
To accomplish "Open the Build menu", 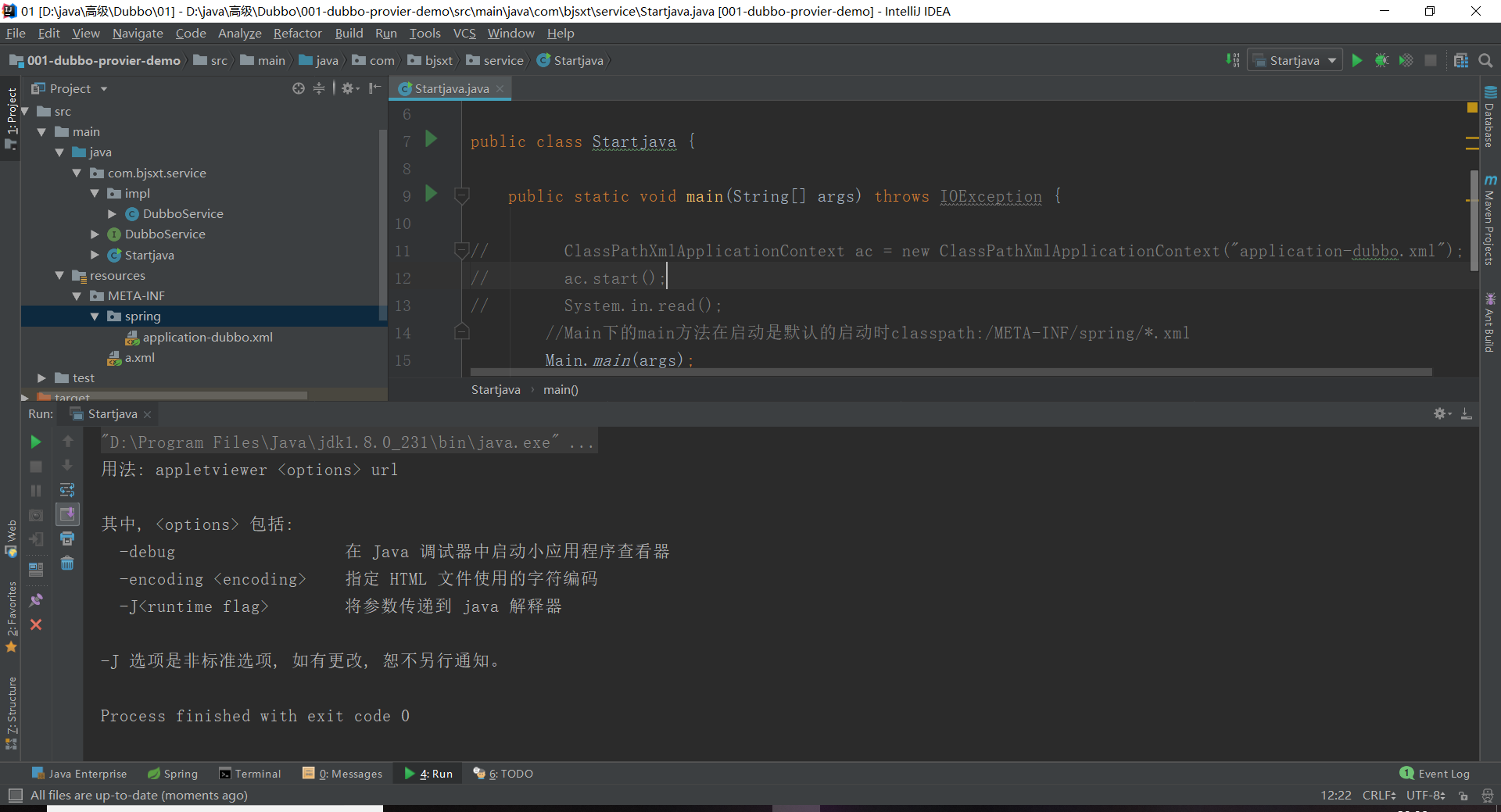I will [x=349, y=33].
